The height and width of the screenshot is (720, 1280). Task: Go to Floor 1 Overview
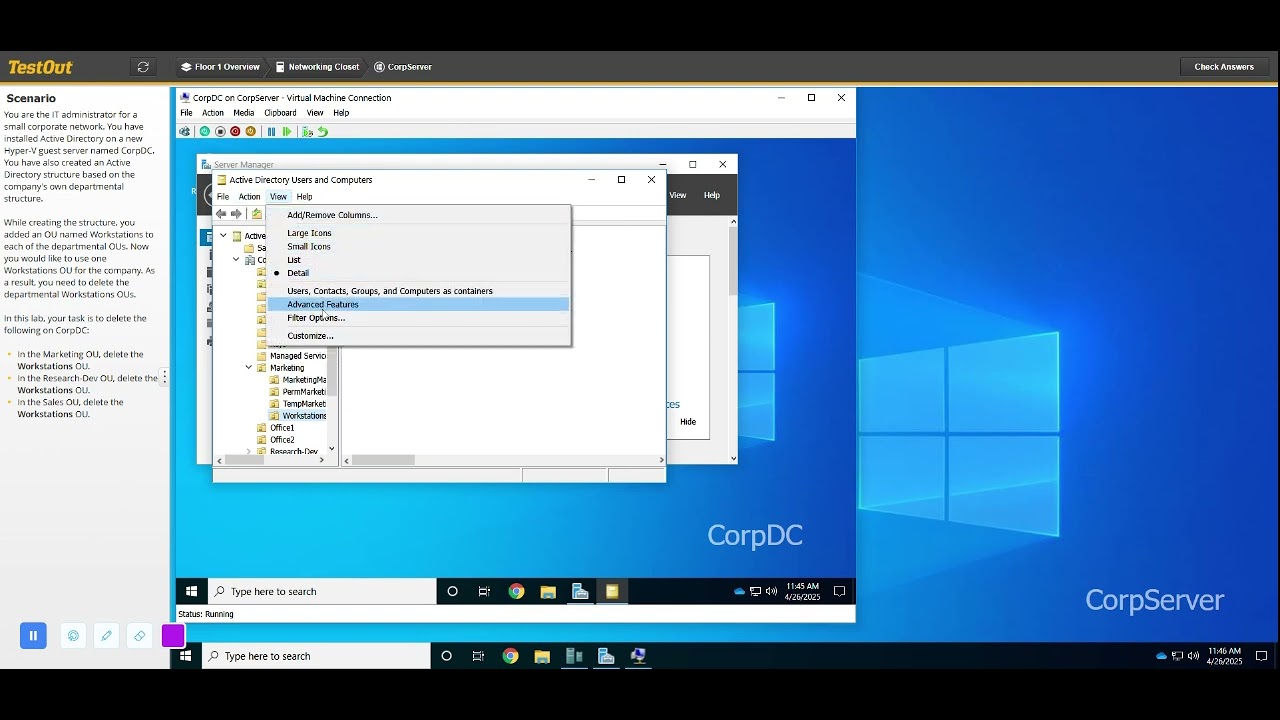point(220,67)
